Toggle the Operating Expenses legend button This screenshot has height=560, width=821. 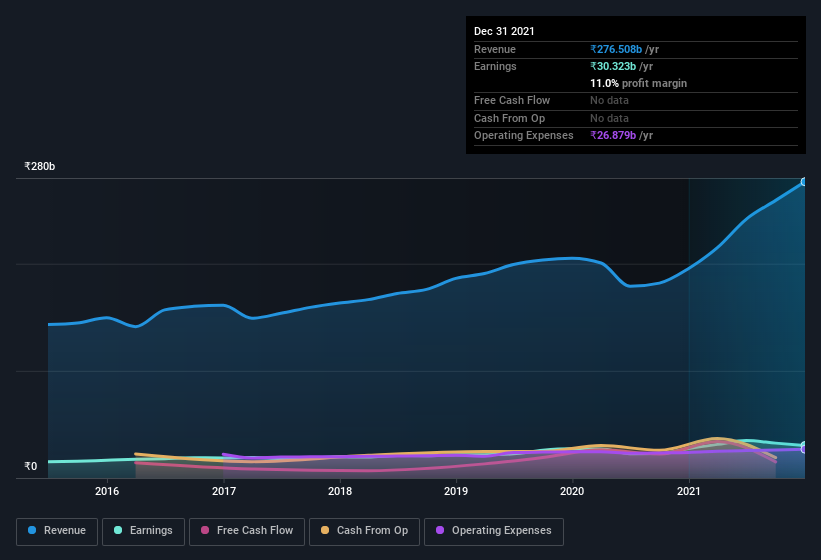point(494,532)
